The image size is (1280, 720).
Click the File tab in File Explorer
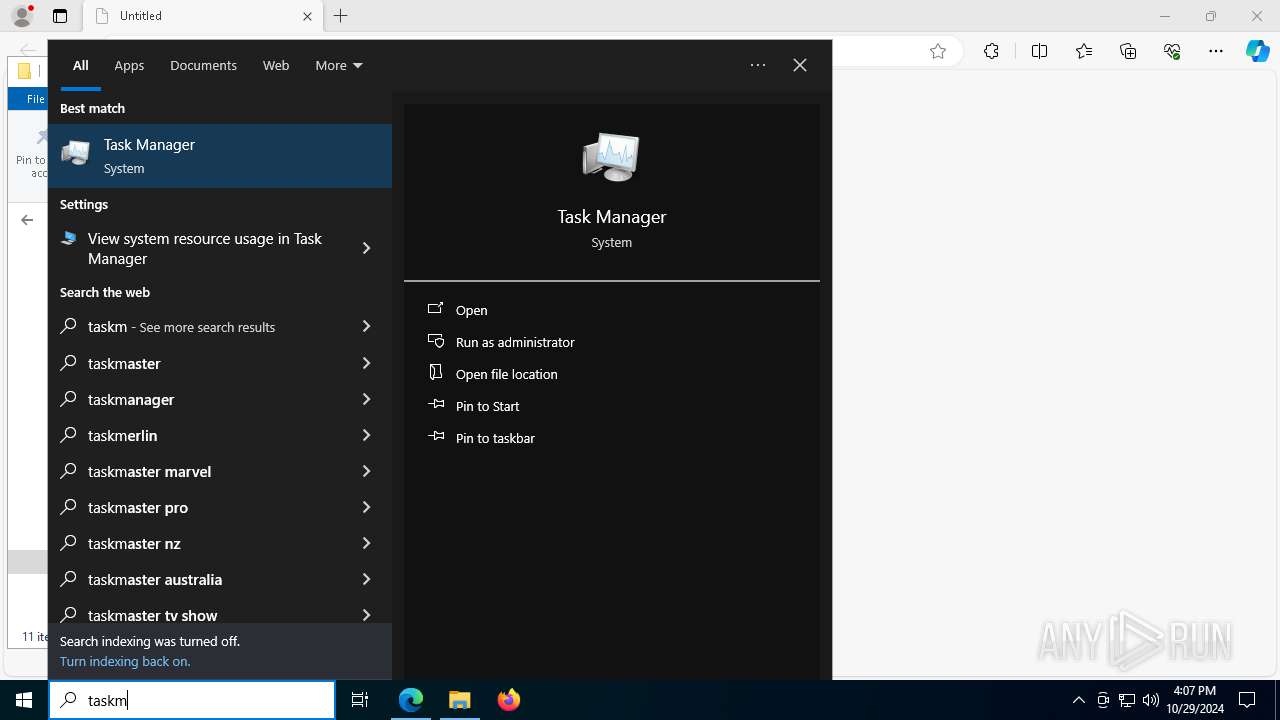point(35,99)
